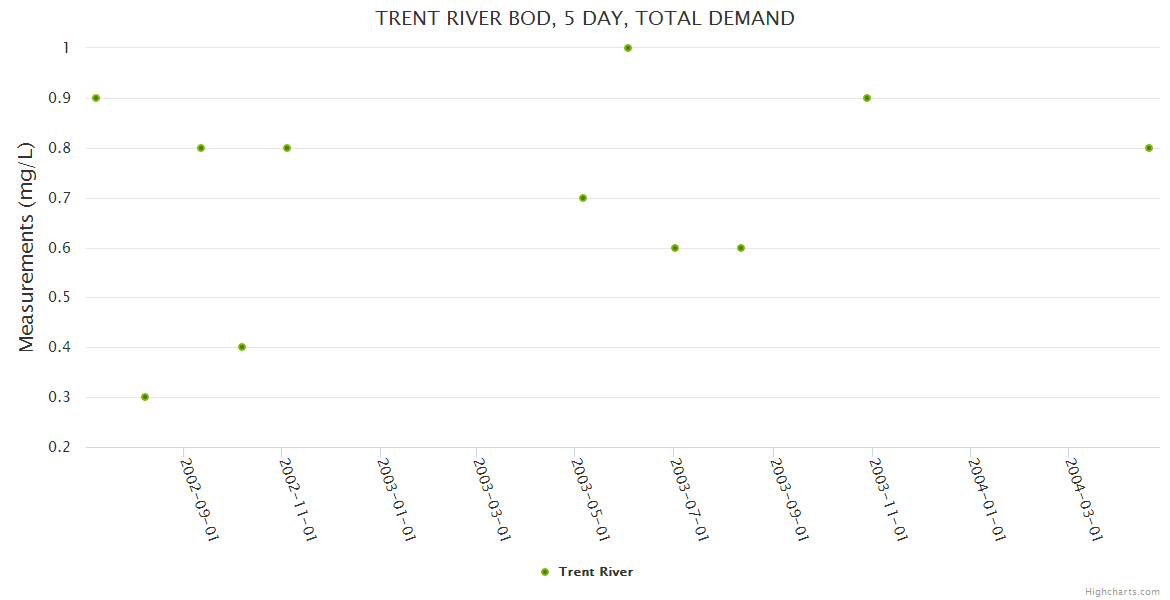Click the 0.8 point nearest 2002-11-01

tap(287, 148)
